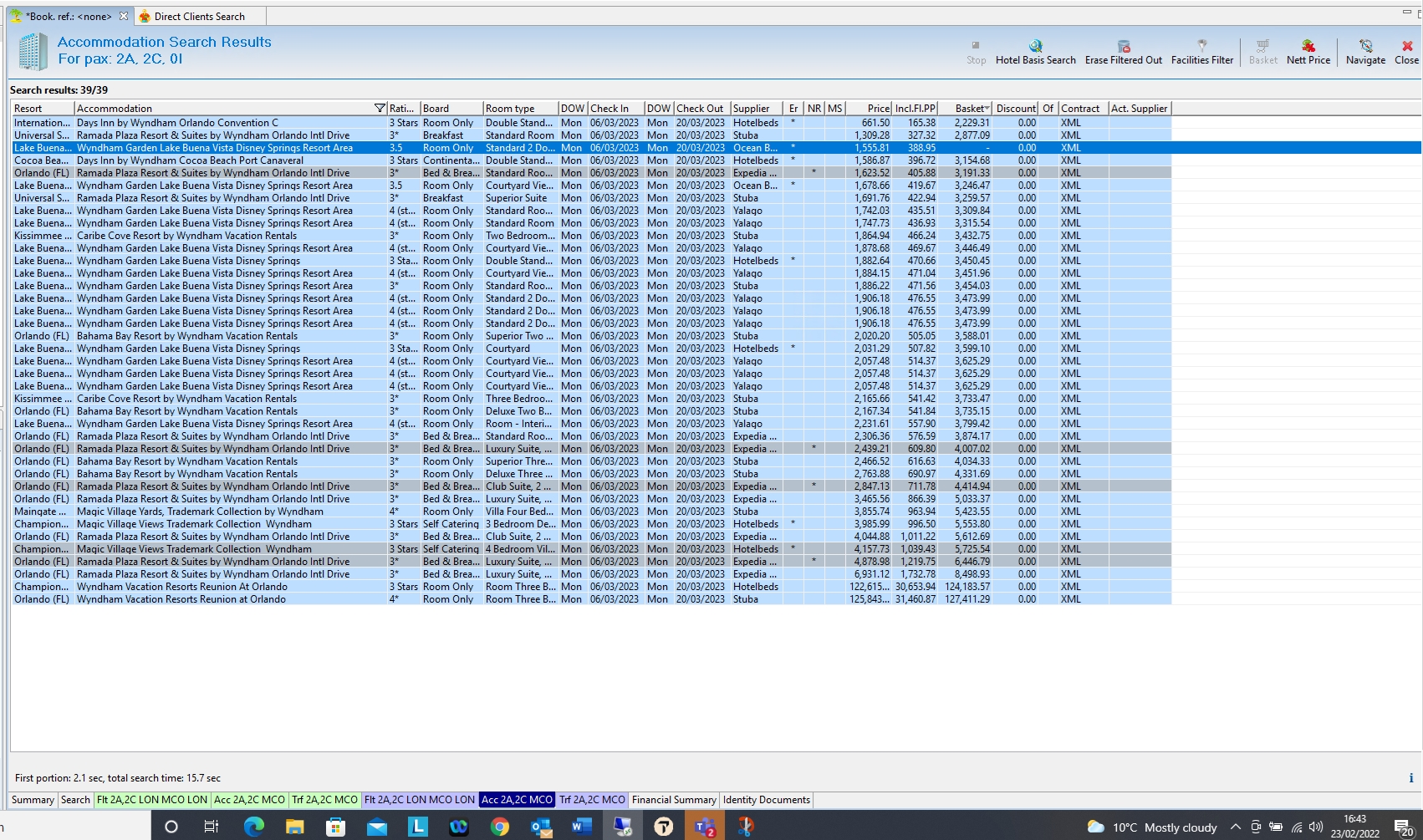Sort by the Discount column header

(1016, 109)
